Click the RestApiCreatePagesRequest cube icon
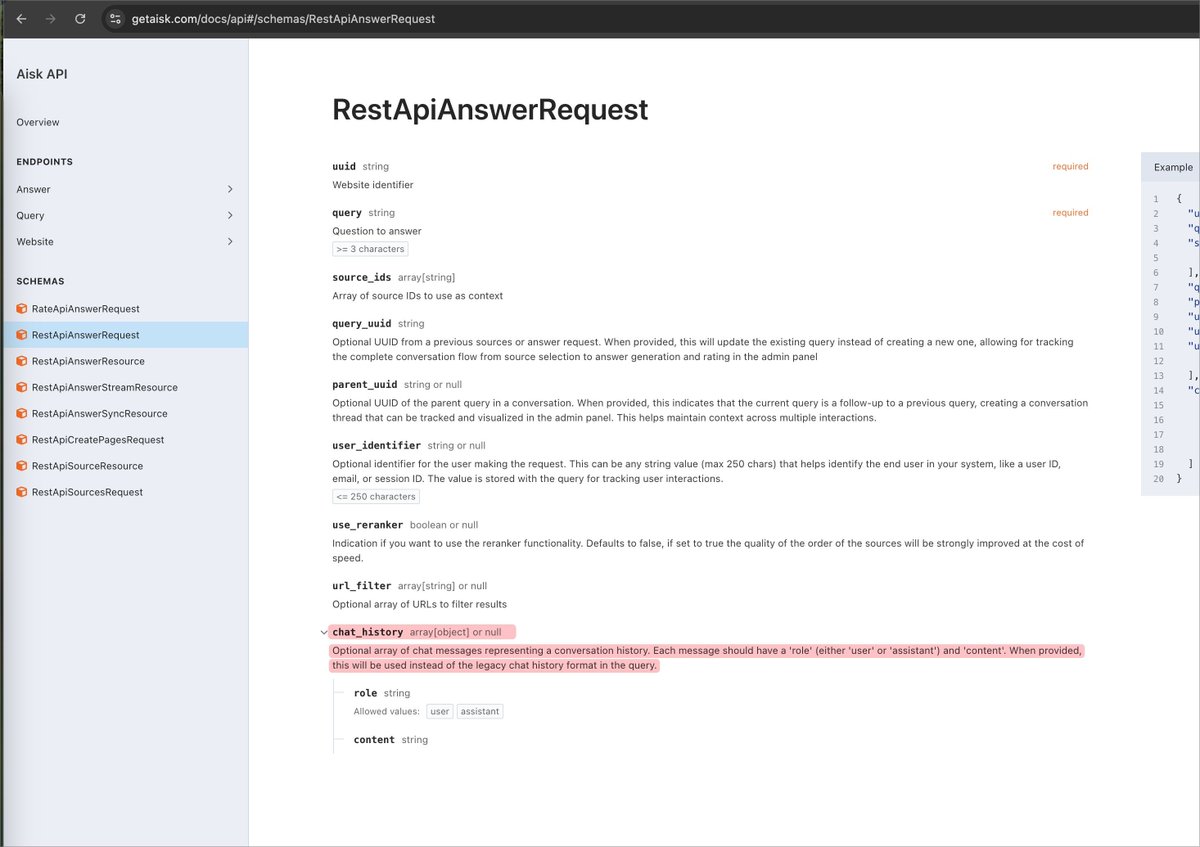The width and height of the screenshot is (1200, 847). click(22, 440)
